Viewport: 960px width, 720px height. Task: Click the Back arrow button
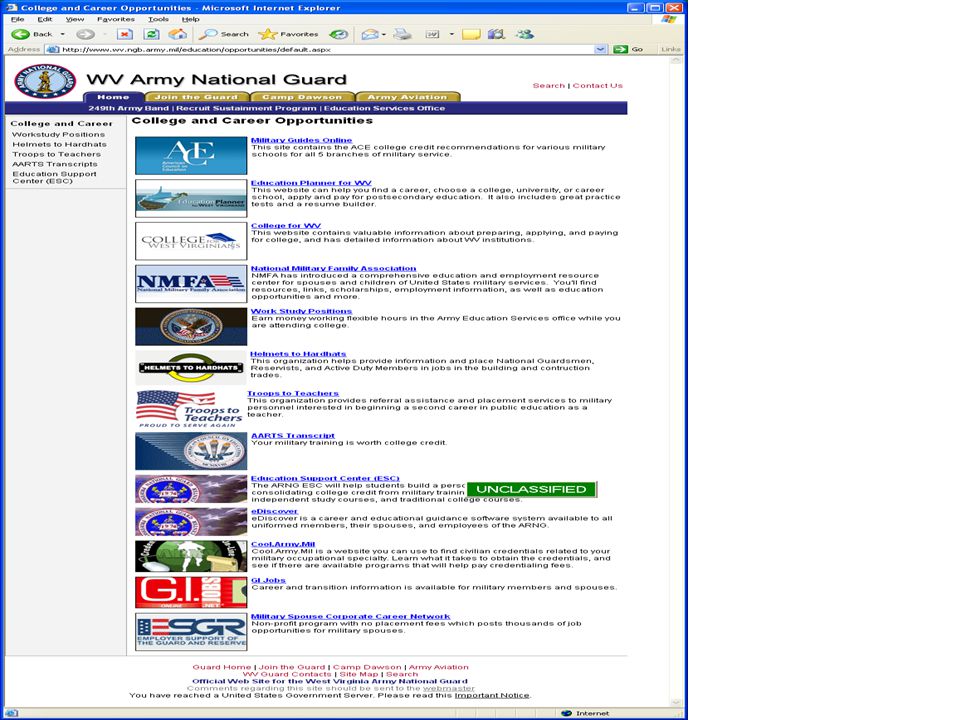click(x=32, y=34)
